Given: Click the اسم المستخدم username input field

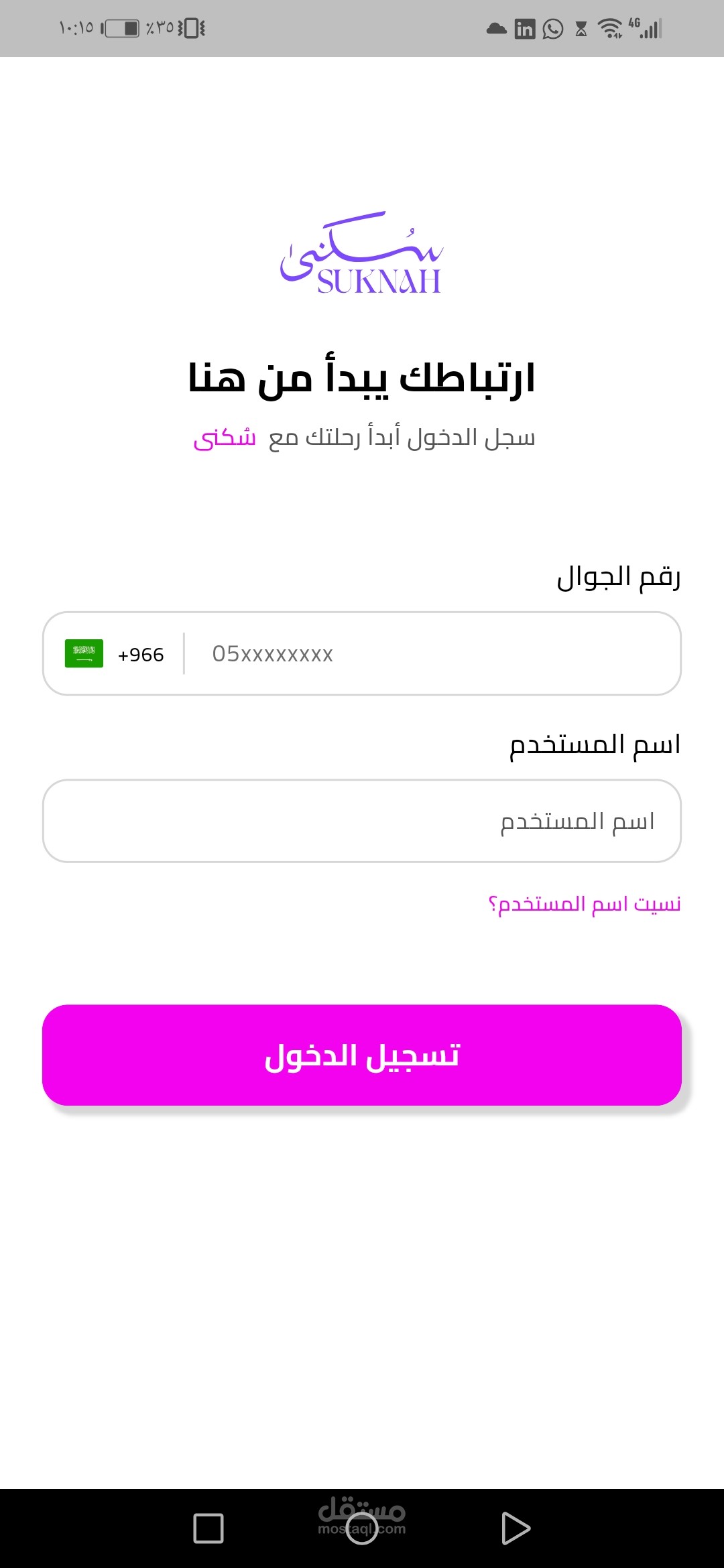Looking at the screenshot, I should (x=362, y=821).
